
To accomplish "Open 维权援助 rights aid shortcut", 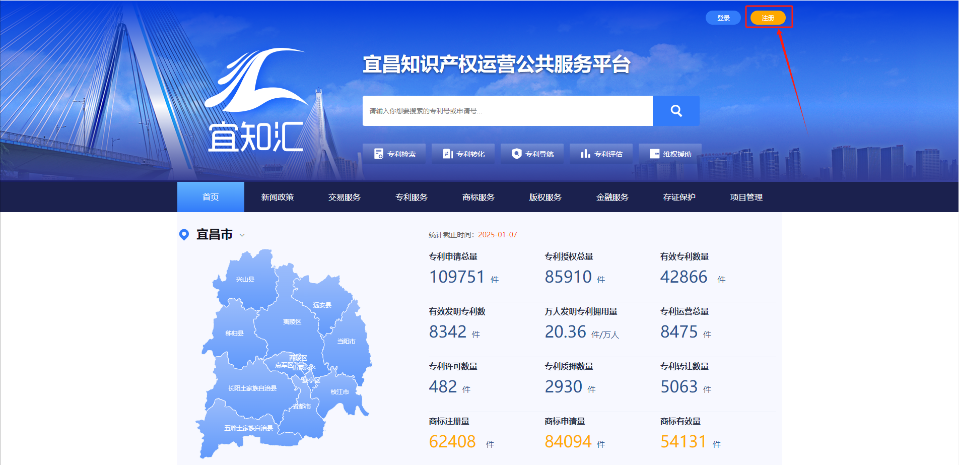I will click(669, 154).
